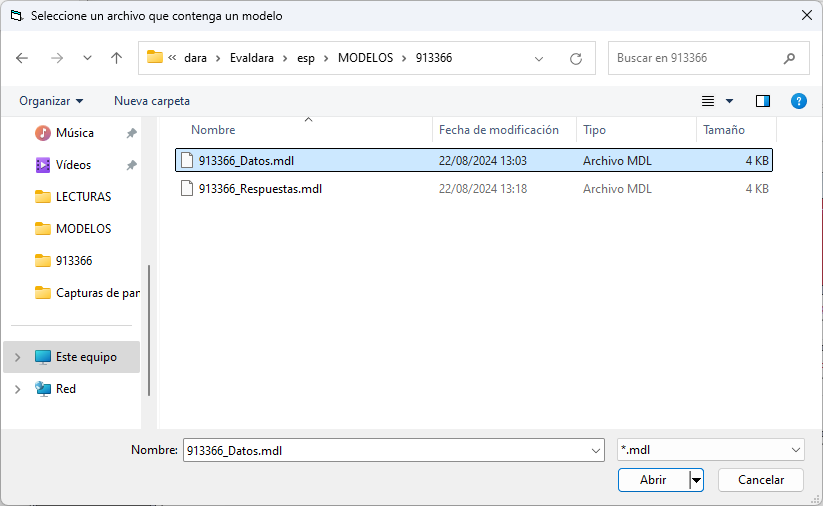
Task: Open the view options dropdown arrow
Action: pos(729,101)
